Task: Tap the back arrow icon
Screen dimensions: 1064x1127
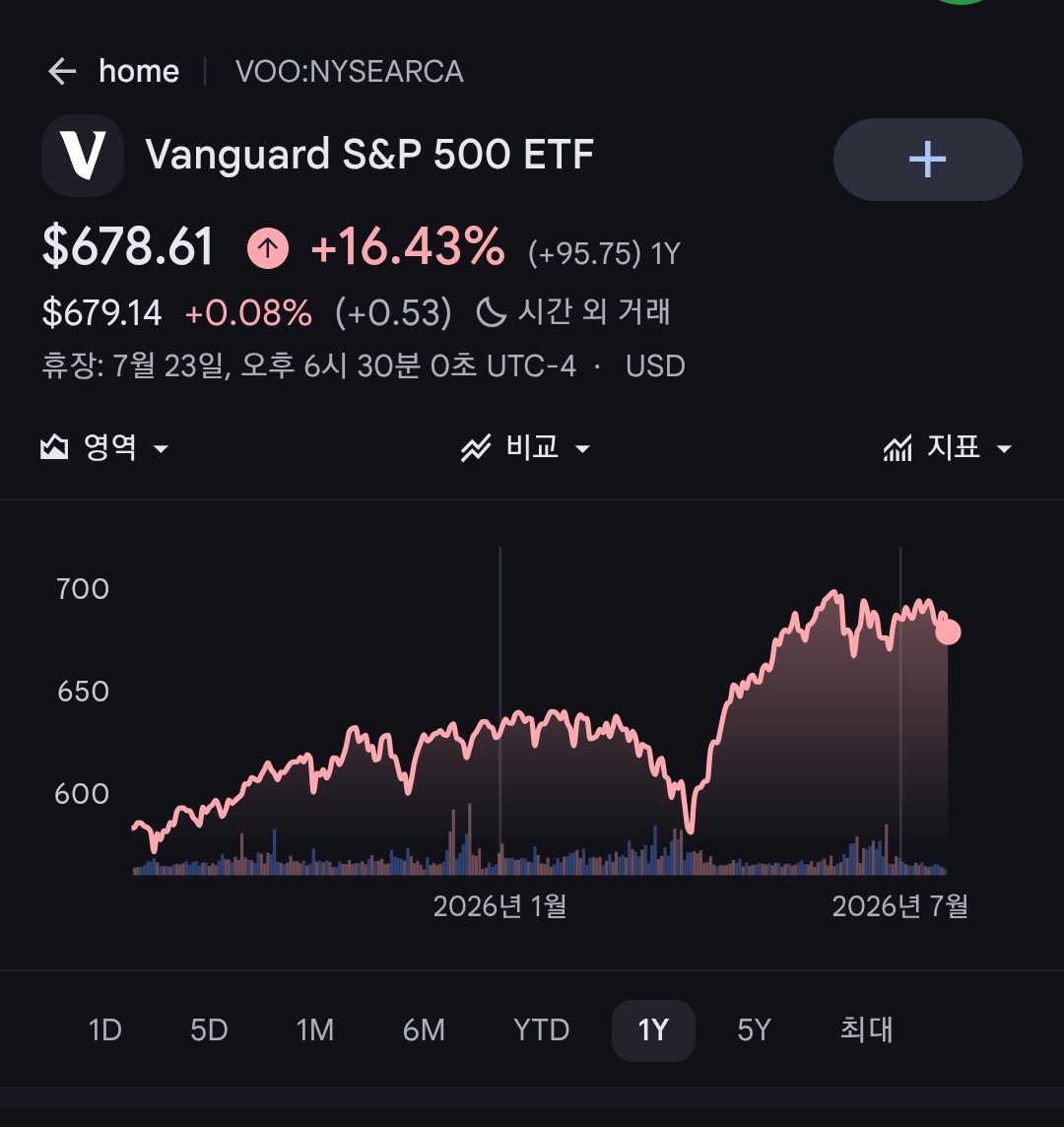Action: click(x=62, y=71)
